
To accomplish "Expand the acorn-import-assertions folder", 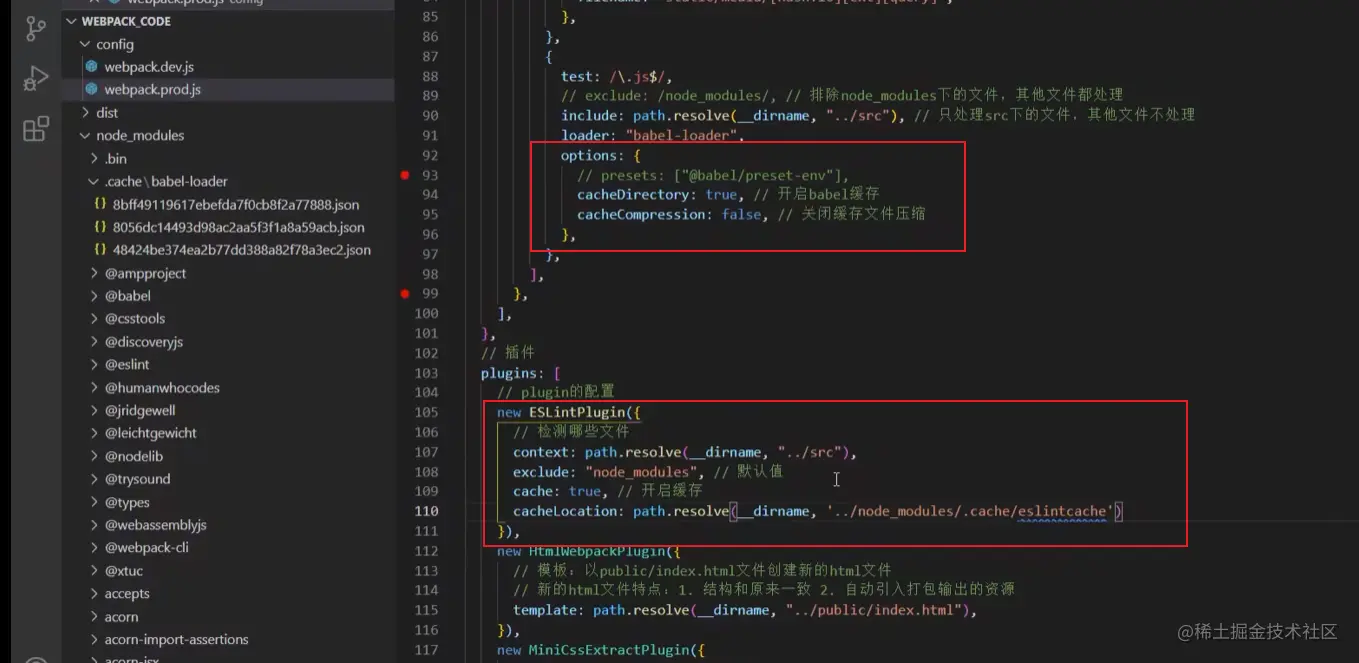I will [176, 640].
